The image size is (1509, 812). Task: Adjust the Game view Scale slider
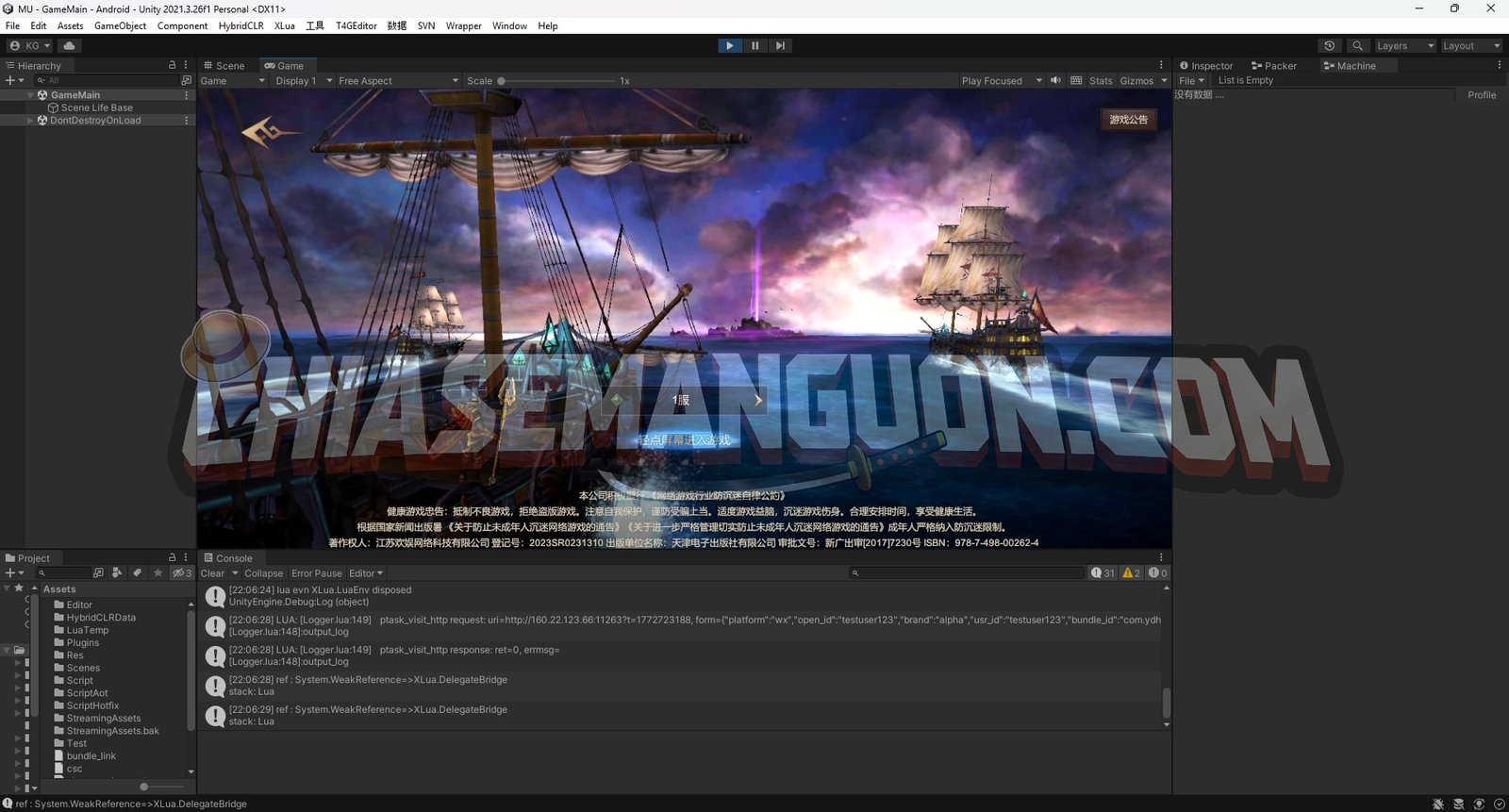coord(502,81)
